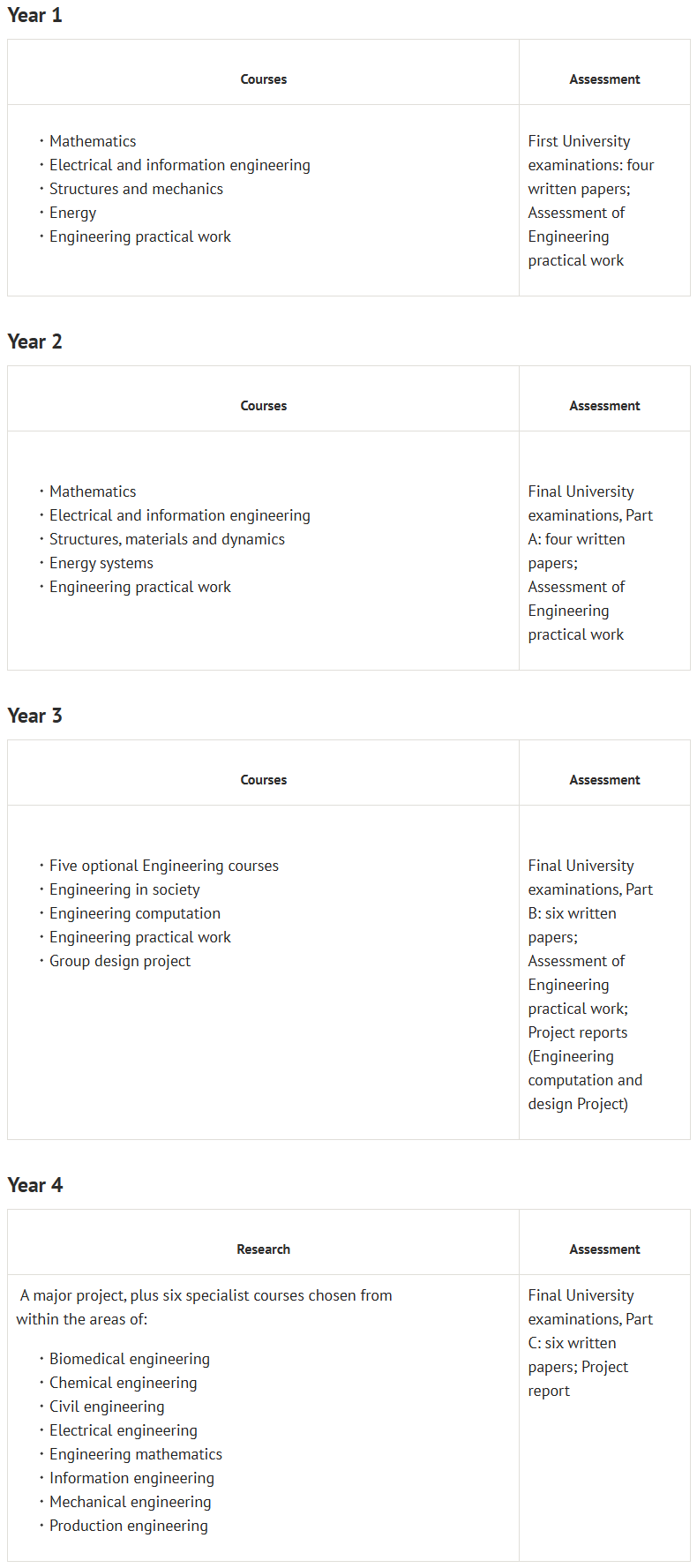The height and width of the screenshot is (1568, 697).
Task: Click the Year 4 heading
Action: point(35,1186)
